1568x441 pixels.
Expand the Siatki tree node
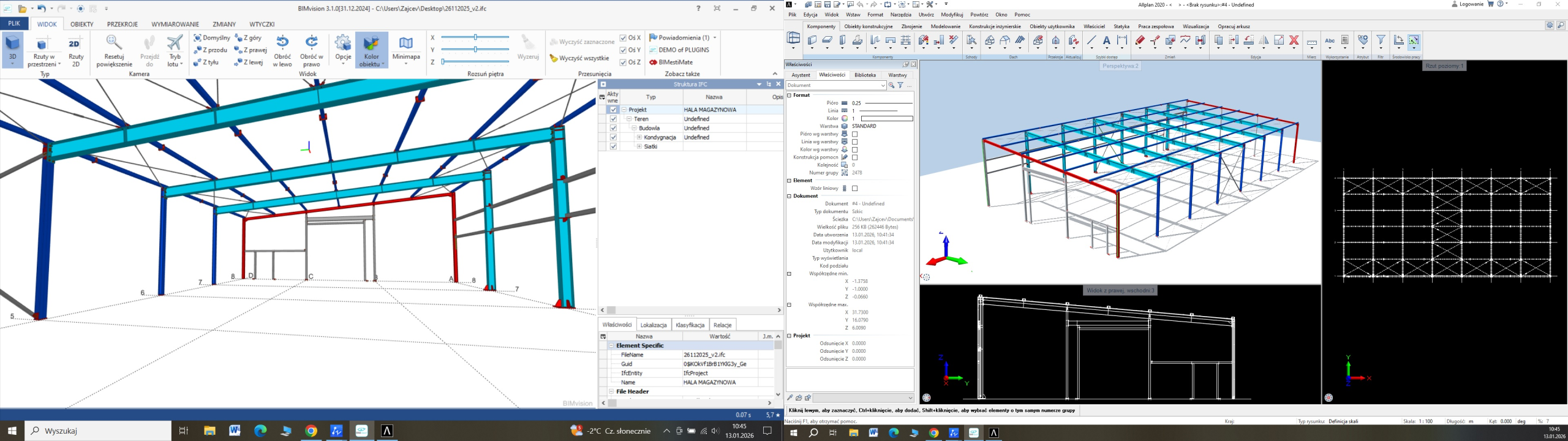click(x=639, y=147)
